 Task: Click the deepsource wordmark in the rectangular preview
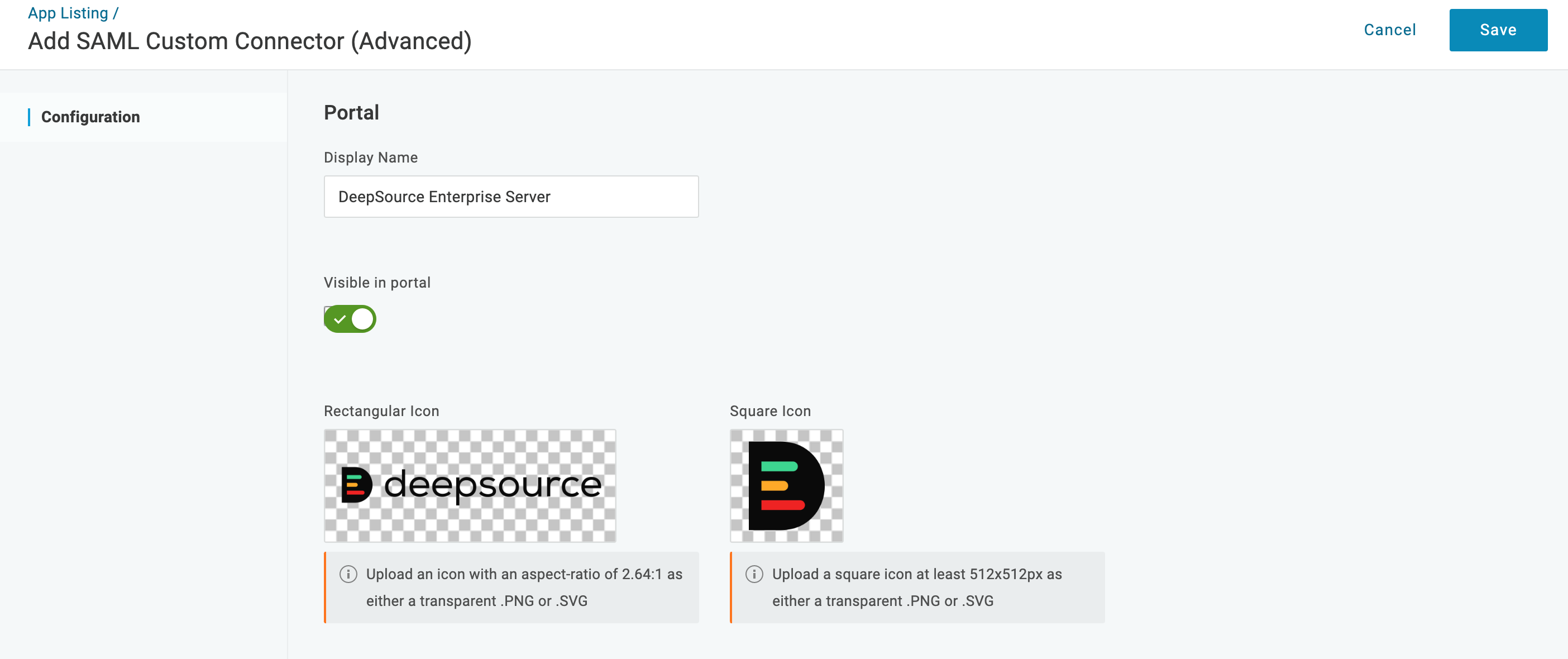point(493,485)
